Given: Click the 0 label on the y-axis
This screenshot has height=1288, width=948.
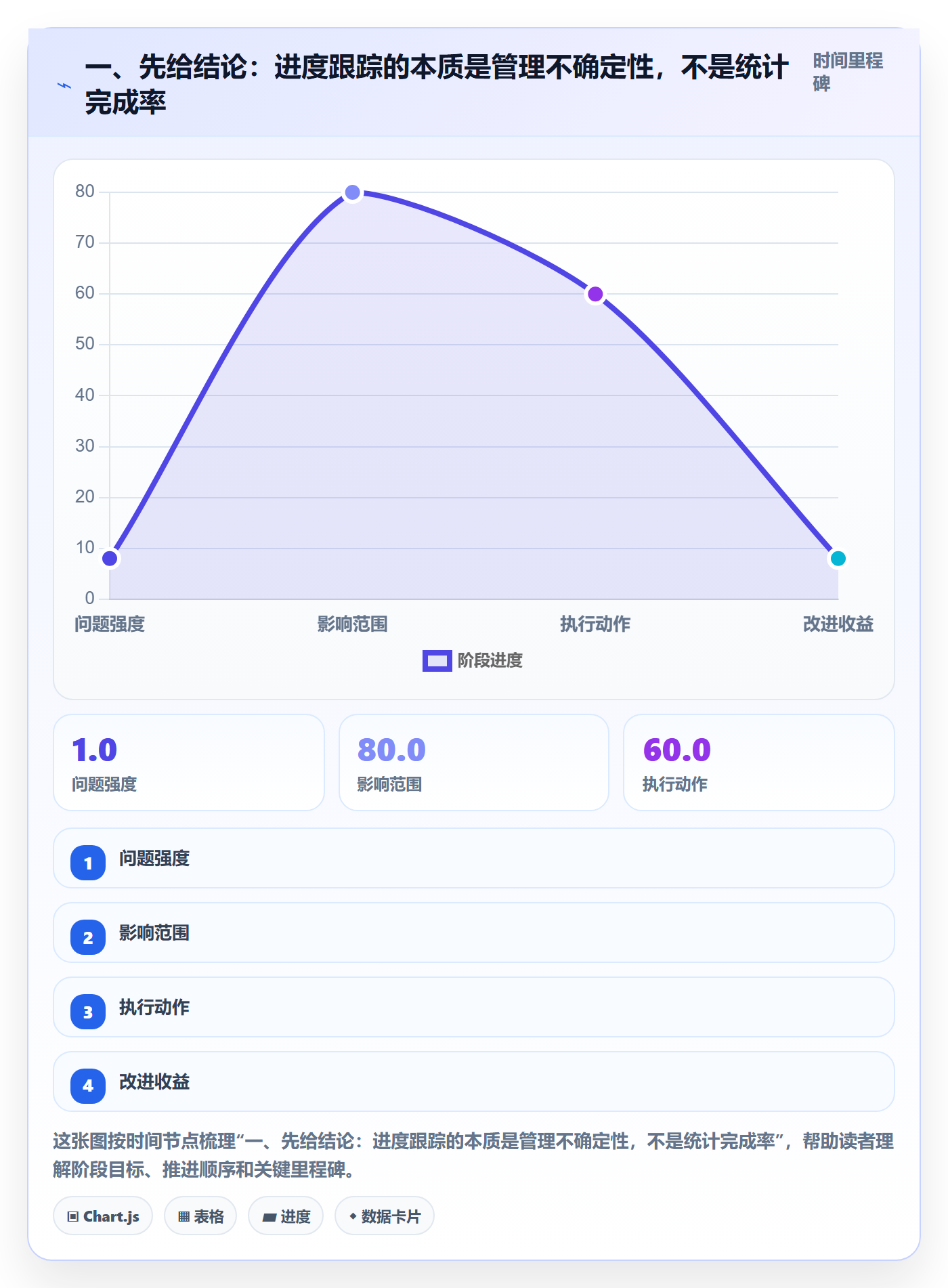Looking at the screenshot, I should pos(89,598).
